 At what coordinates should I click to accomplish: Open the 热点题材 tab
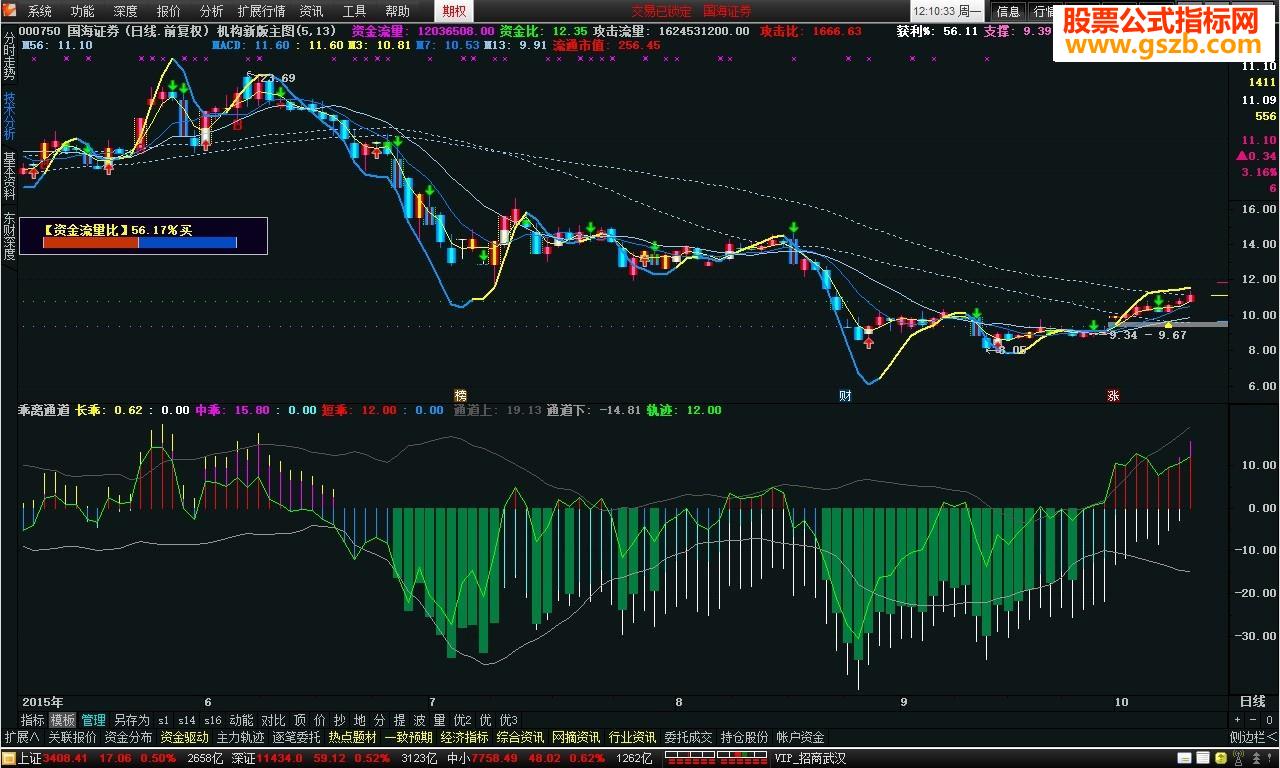pos(352,737)
